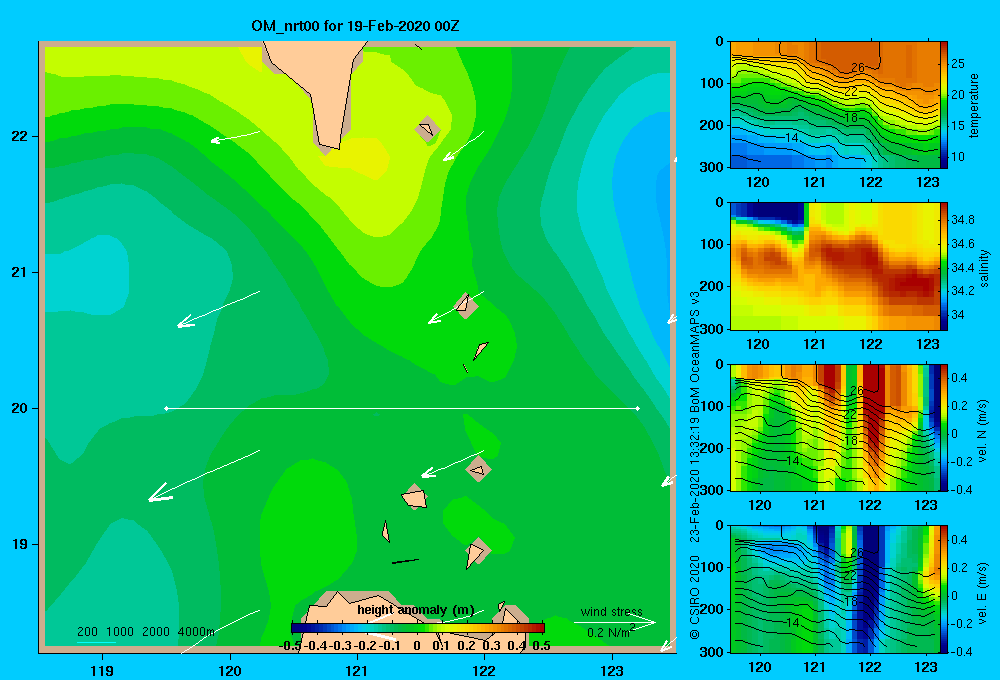
Task: Click the '14' contour label in temperature plot
Action: (x=791, y=138)
